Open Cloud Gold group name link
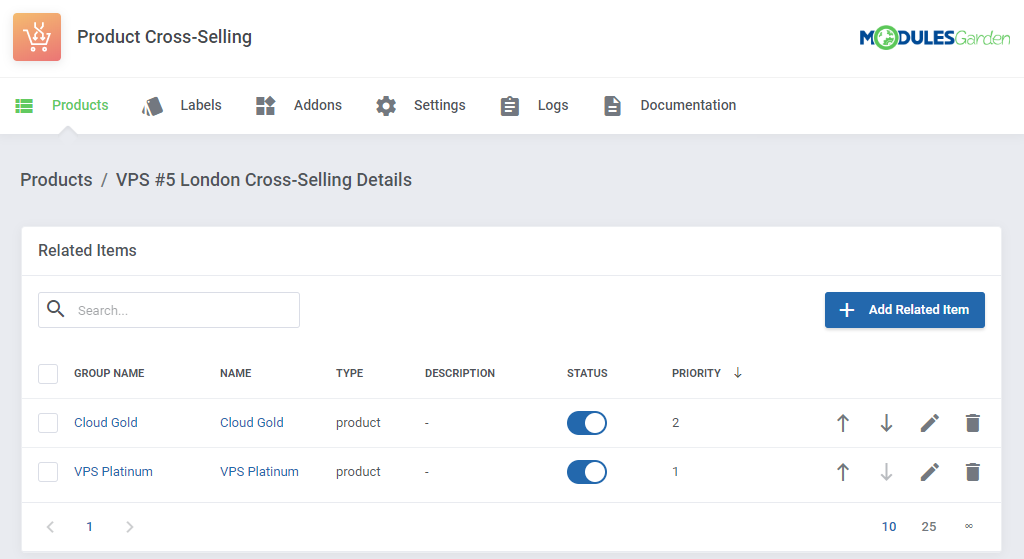The width and height of the screenshot is (1024, 559). [x=106, y=423]
